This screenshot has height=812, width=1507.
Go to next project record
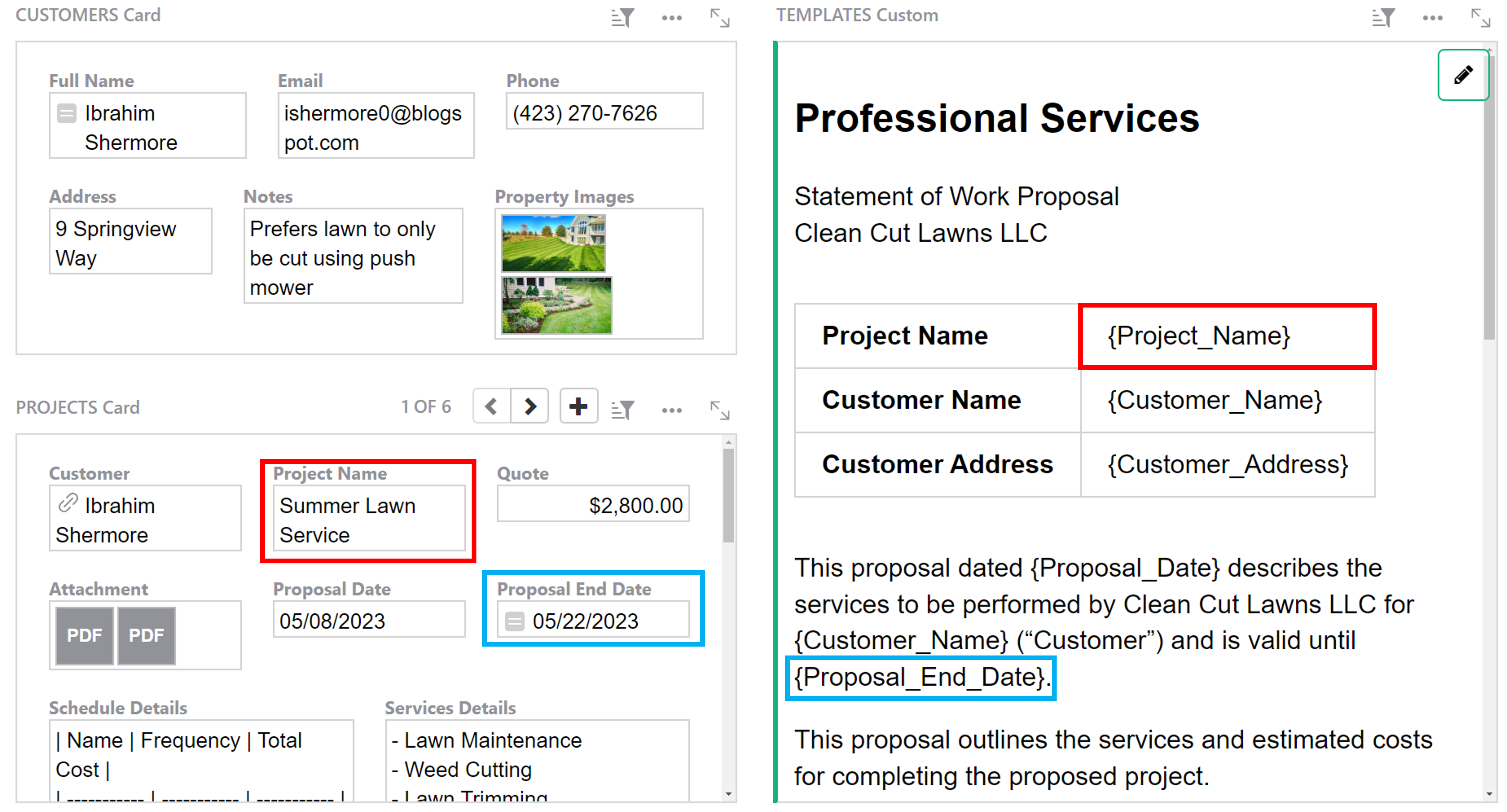point(530,406)
